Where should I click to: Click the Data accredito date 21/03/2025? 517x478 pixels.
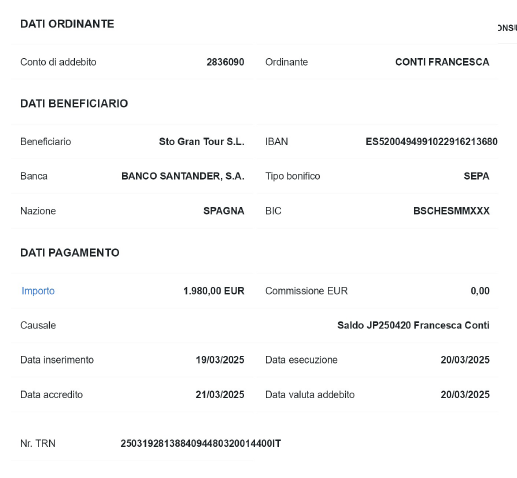tap(220, 395)
